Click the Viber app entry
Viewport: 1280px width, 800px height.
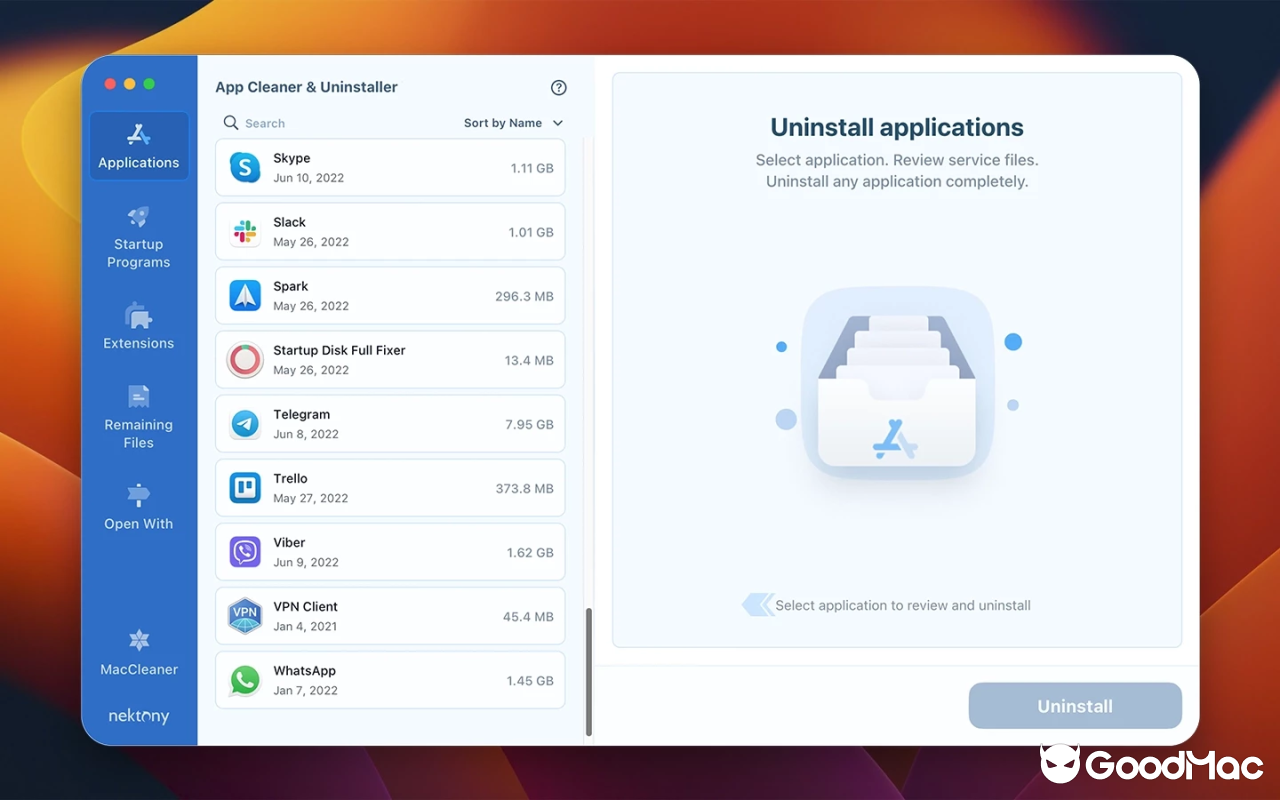point(390,551)
